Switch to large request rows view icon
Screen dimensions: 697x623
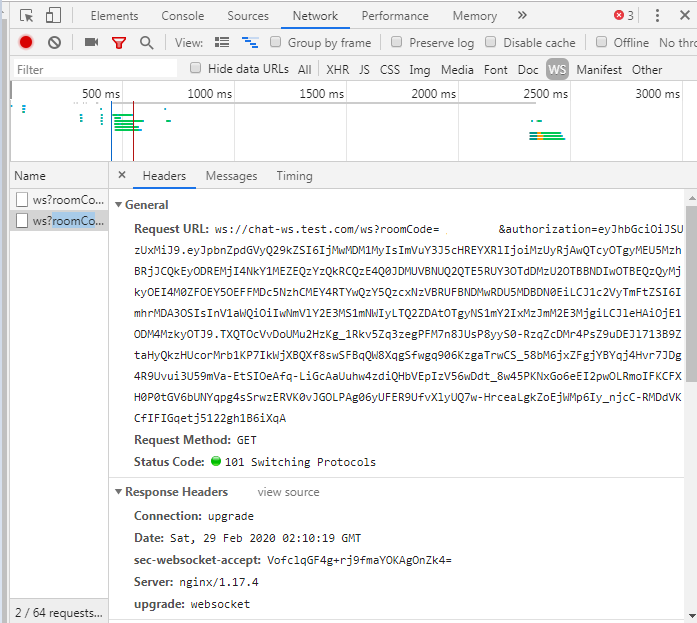click(x=222, y=42)
